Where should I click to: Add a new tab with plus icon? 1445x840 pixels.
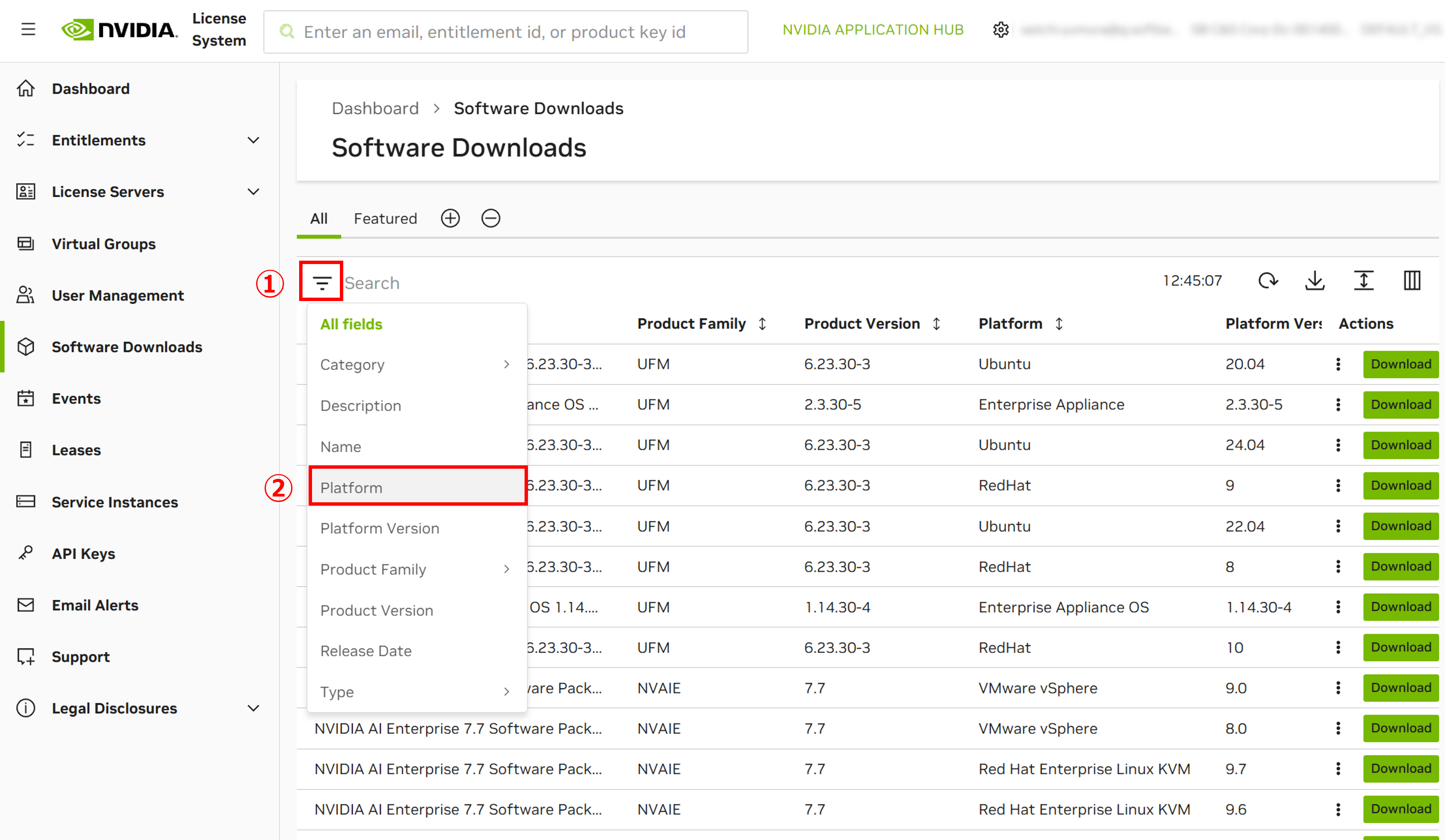click(450, 219)
